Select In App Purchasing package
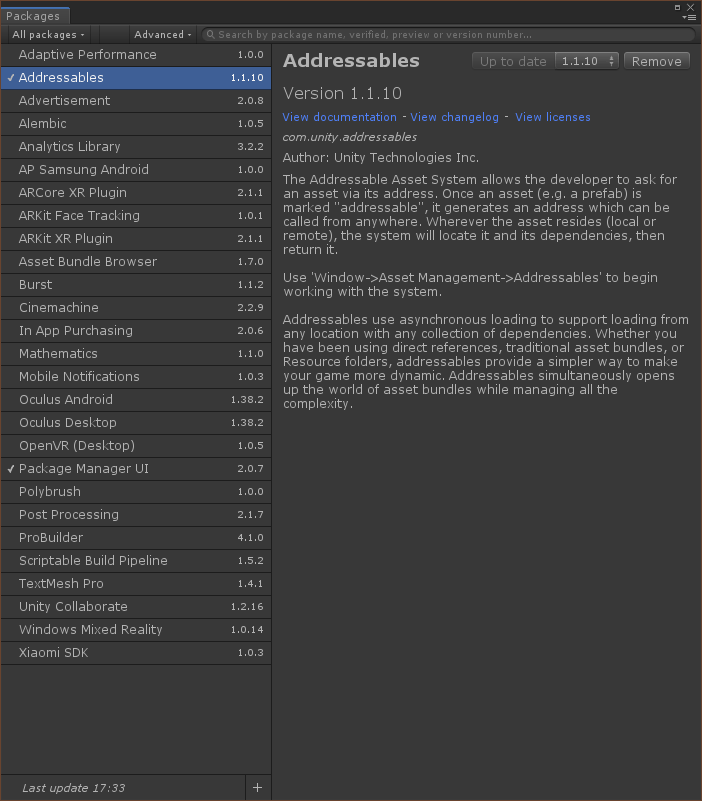Viewport: 702px width, 801px height. tap(136, 331)
